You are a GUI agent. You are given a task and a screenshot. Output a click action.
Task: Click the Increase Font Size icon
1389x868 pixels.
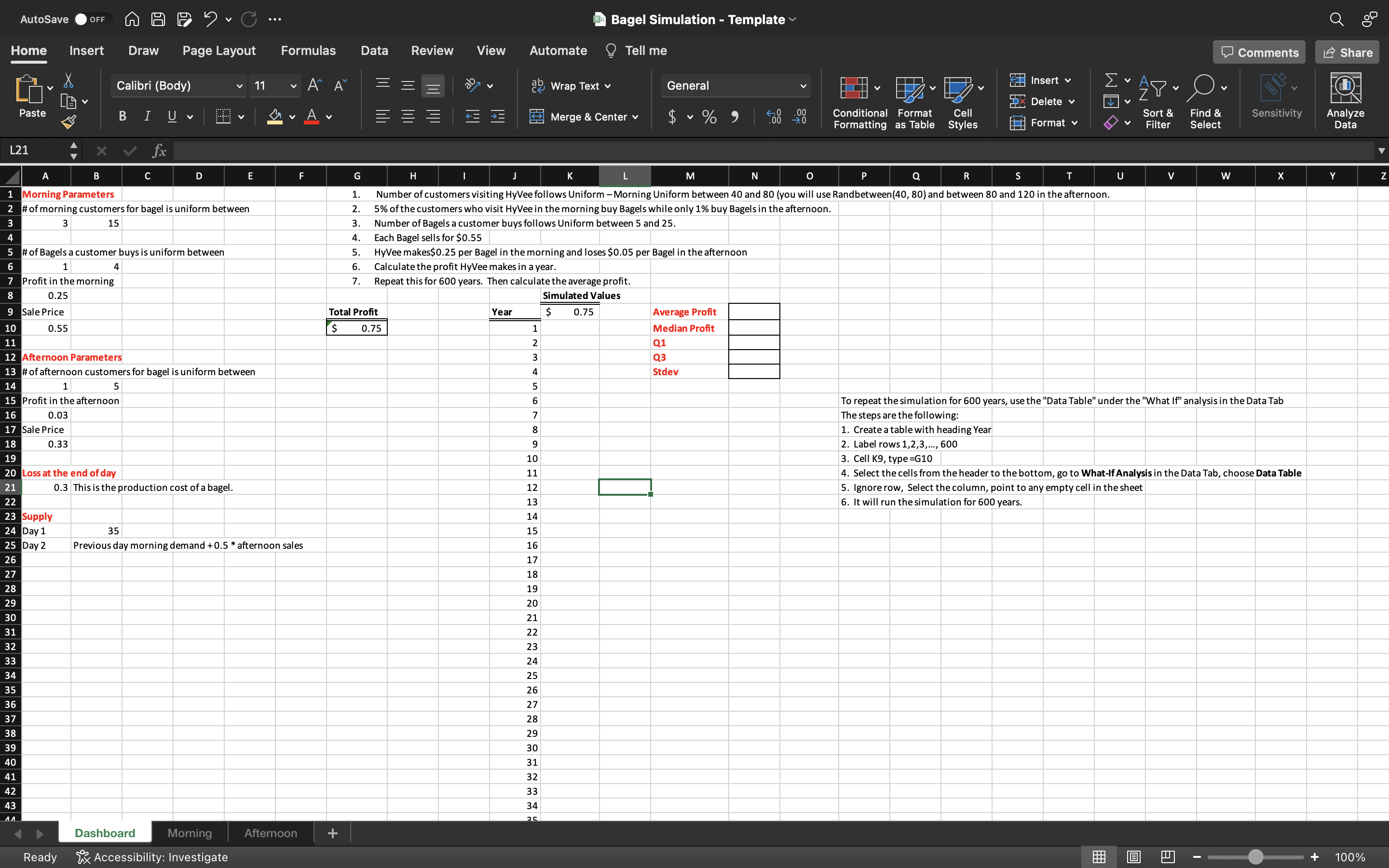(314, 85)
